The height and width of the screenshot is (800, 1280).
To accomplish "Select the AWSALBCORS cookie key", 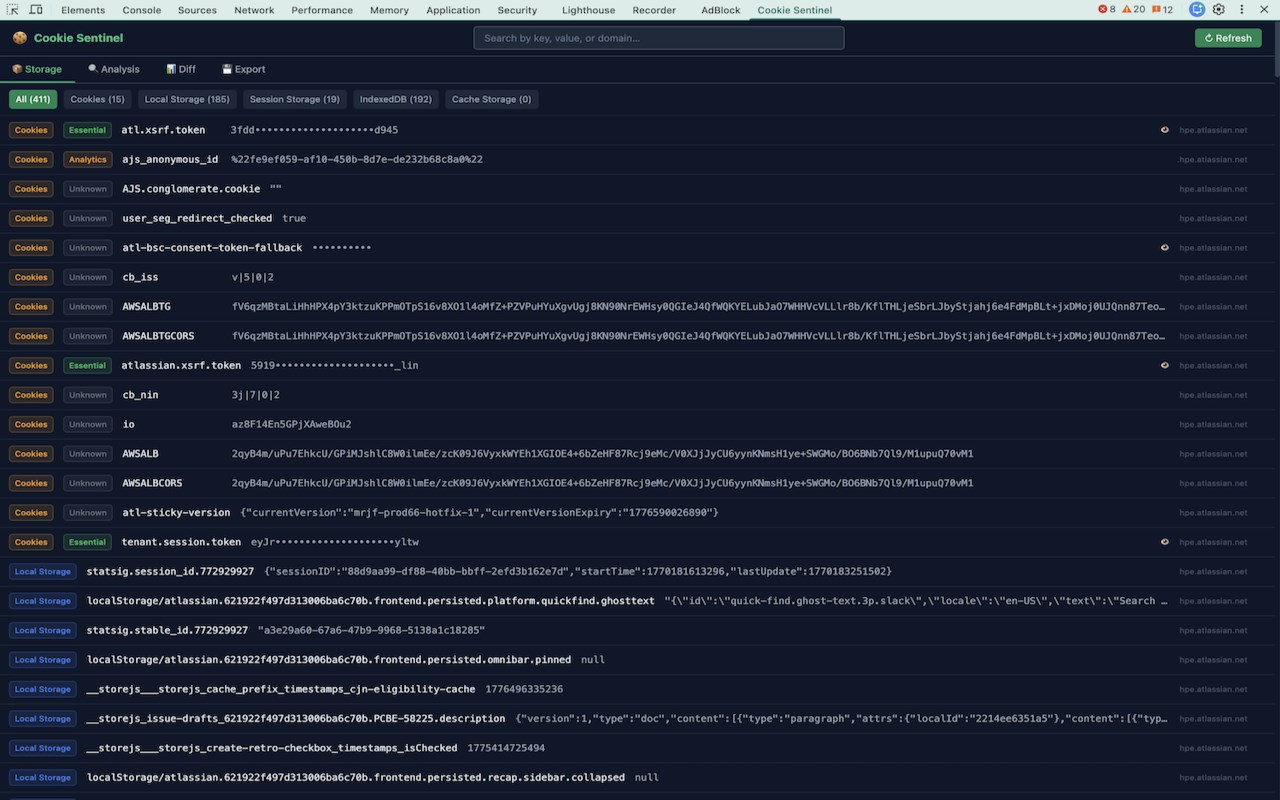I will click(152, 483).
